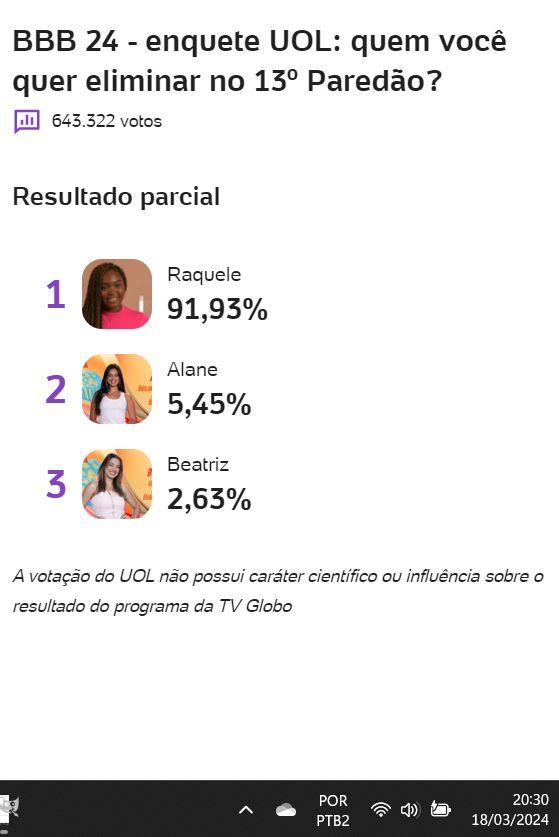
Task: Select Beatriz's photo thumbnail
Action: [x=117, y=484]
